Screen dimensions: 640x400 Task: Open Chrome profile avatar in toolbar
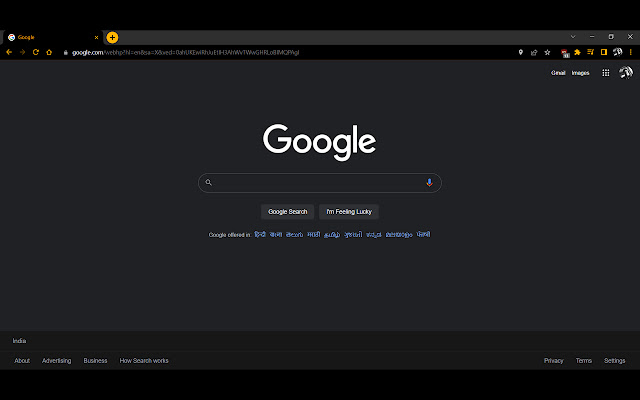click(618, 52)
